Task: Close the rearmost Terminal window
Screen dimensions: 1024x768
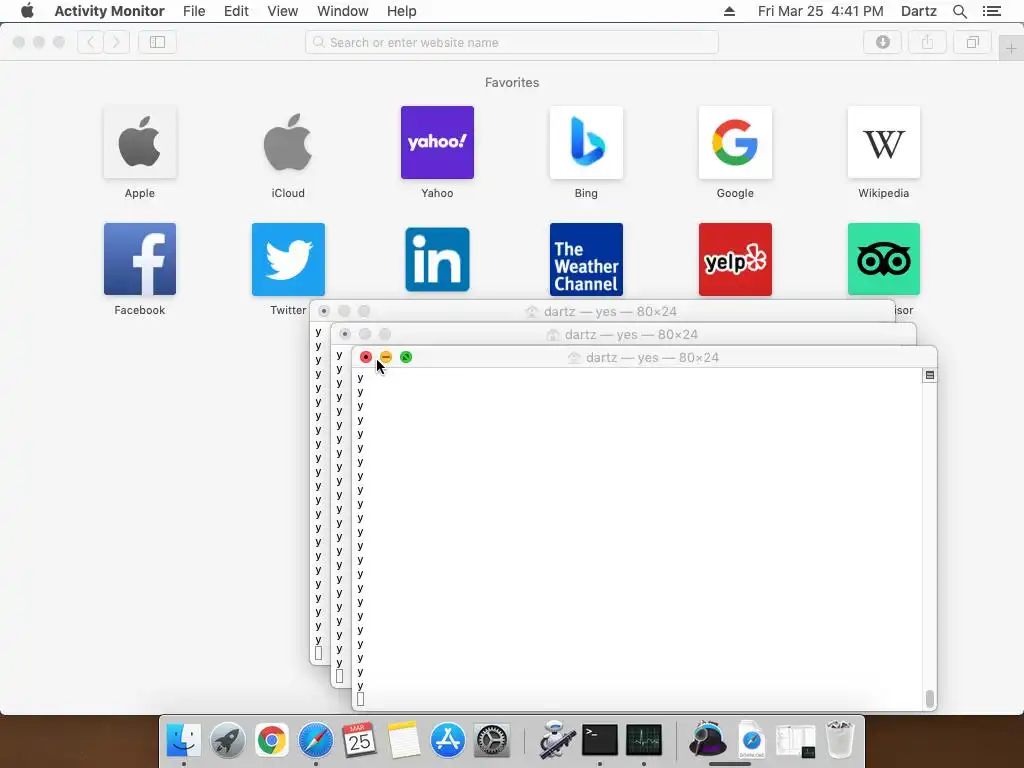Action: (x=324, y=312)
